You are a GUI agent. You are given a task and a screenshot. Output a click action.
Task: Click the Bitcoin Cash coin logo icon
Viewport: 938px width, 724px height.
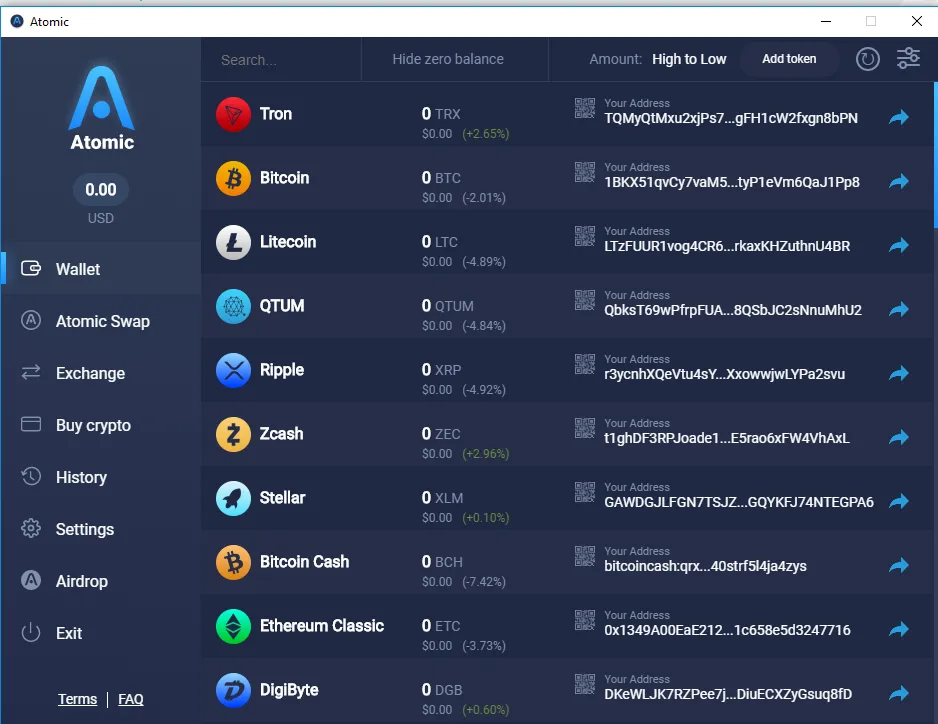233,562
